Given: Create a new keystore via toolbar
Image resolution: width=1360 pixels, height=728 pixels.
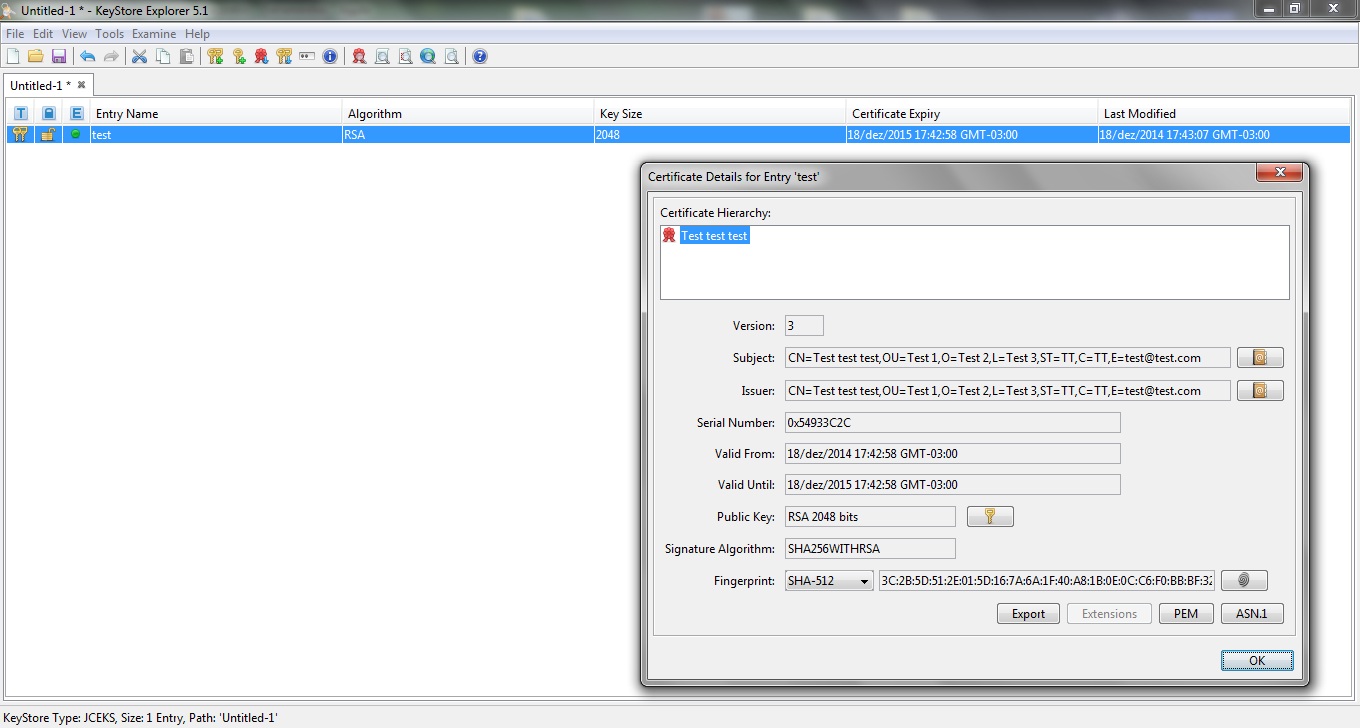Looking at the screenshot, I should point(13,56).
